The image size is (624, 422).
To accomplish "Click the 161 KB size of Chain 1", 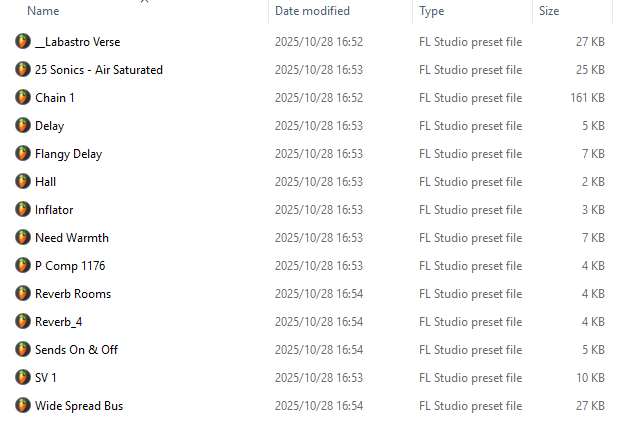I will coord(587,98).
